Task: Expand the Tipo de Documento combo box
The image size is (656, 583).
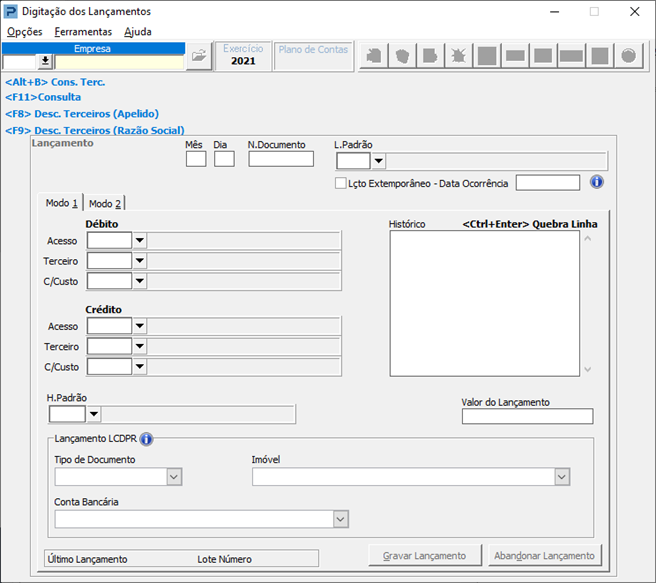Action: tap(174, 478)
